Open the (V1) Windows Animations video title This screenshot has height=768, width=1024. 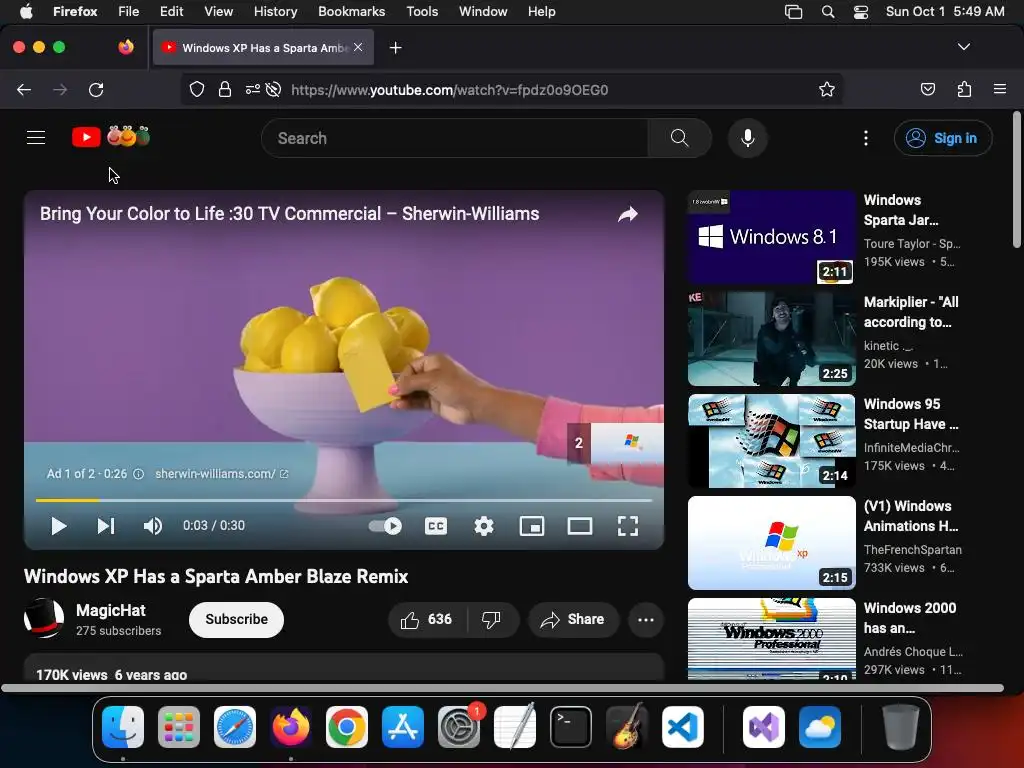click(911, 516)
